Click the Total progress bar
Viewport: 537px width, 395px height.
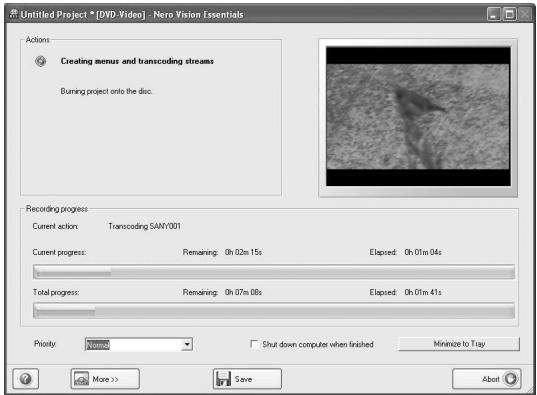pyautogui.click(x=274, y=311)
